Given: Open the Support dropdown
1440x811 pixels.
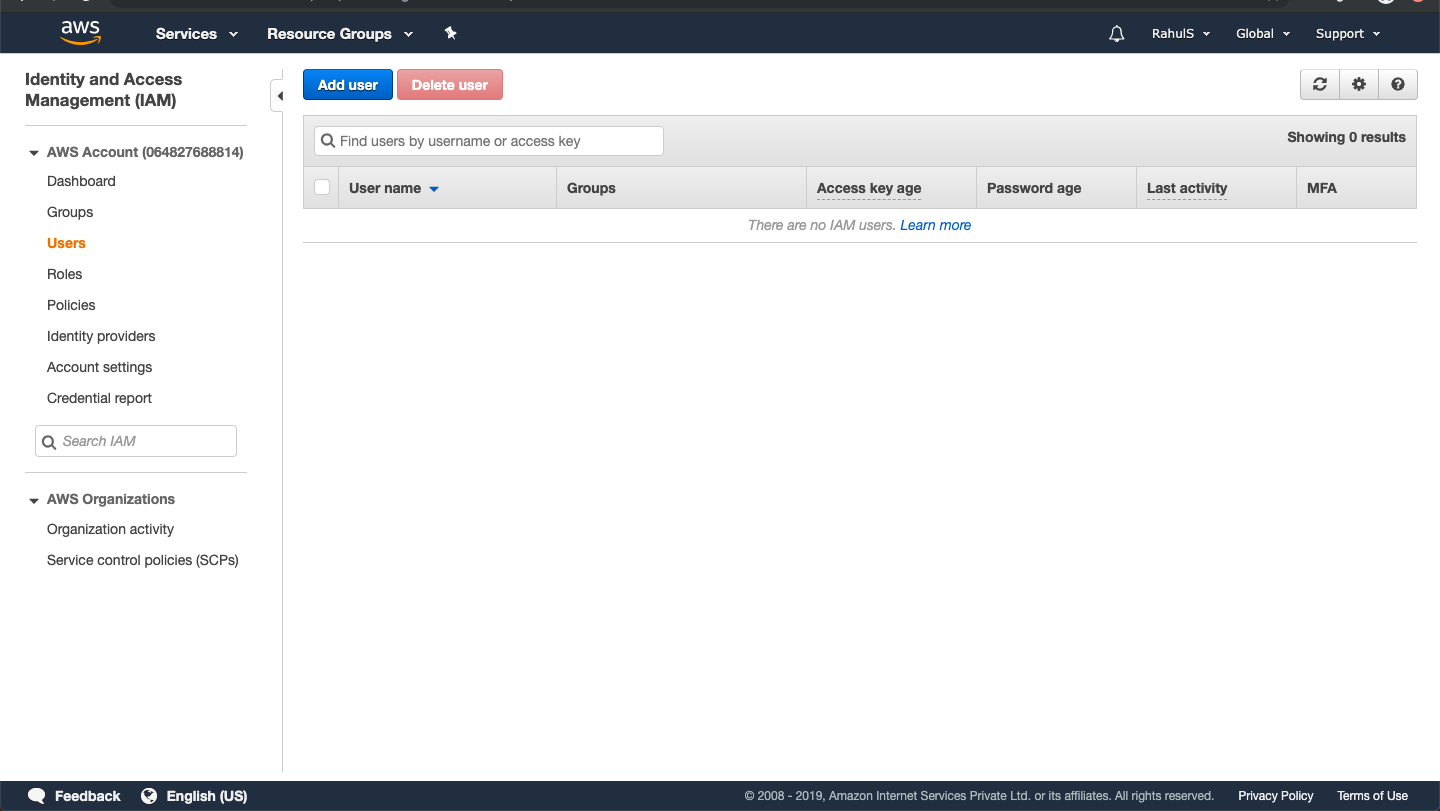Looking at the screenshot, I should pos(1346,33).
